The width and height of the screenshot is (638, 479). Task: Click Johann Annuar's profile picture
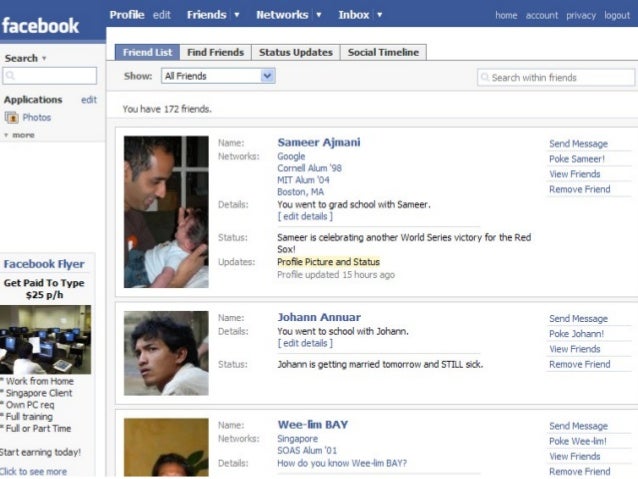click(166, 353)
